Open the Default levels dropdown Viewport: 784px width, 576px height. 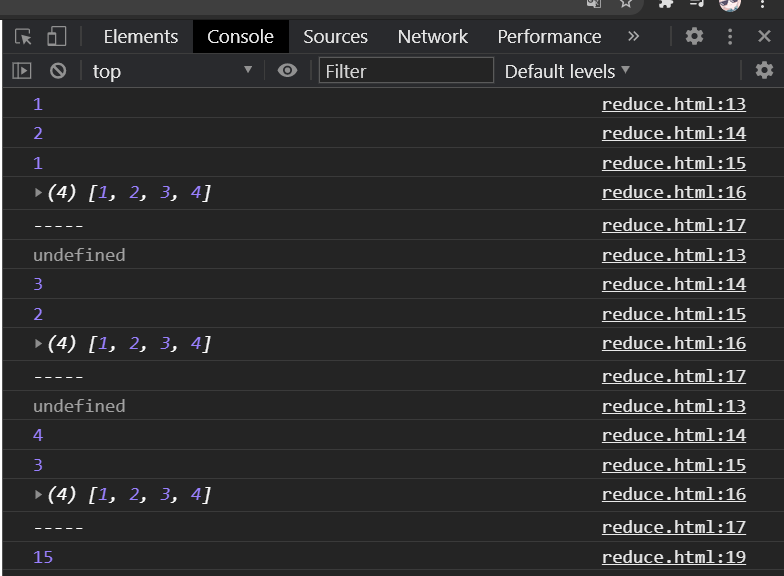[567, 71]
